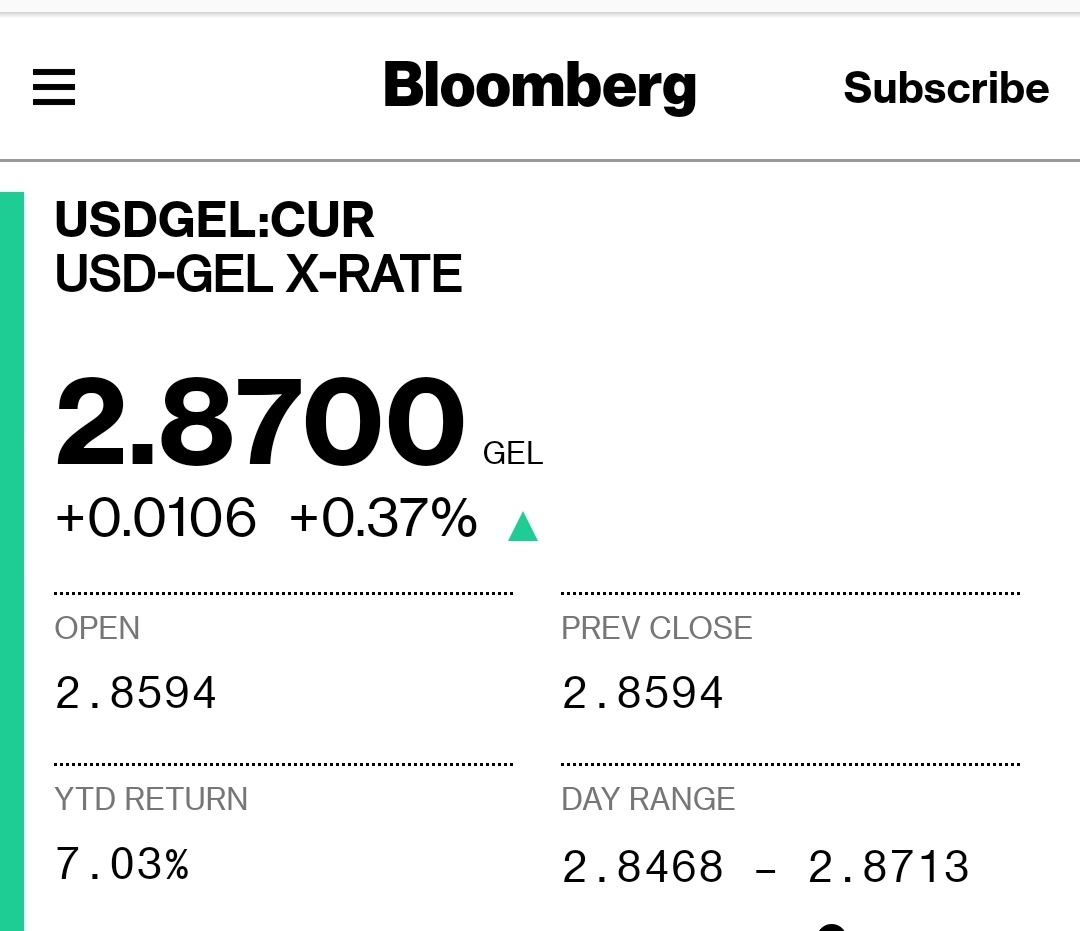Click the day range marker dot
The image size is (1080, 931).
(x=832, y=926)
